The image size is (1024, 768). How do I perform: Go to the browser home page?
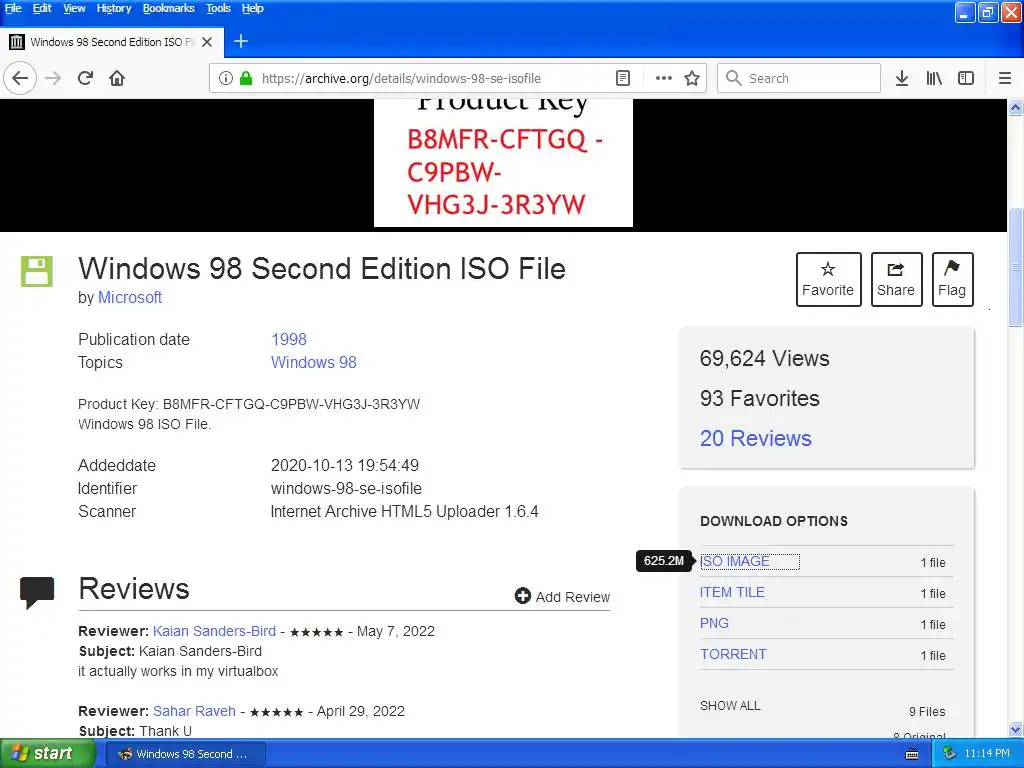coord(117,78)
